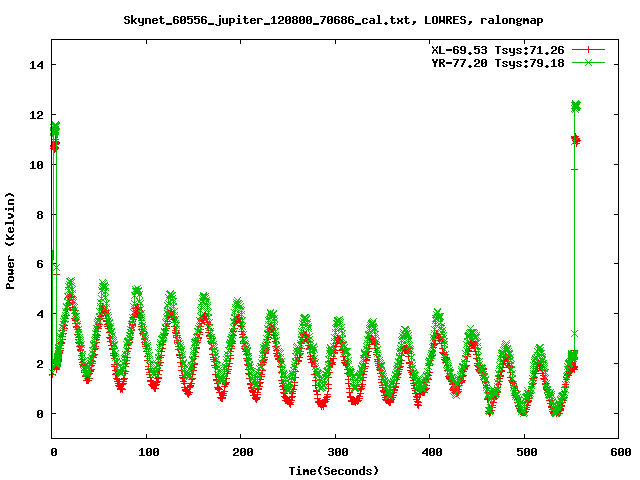This screenshot has width=640, height=480.
Task: Click the red marker on the left spike
Action: 54,146
